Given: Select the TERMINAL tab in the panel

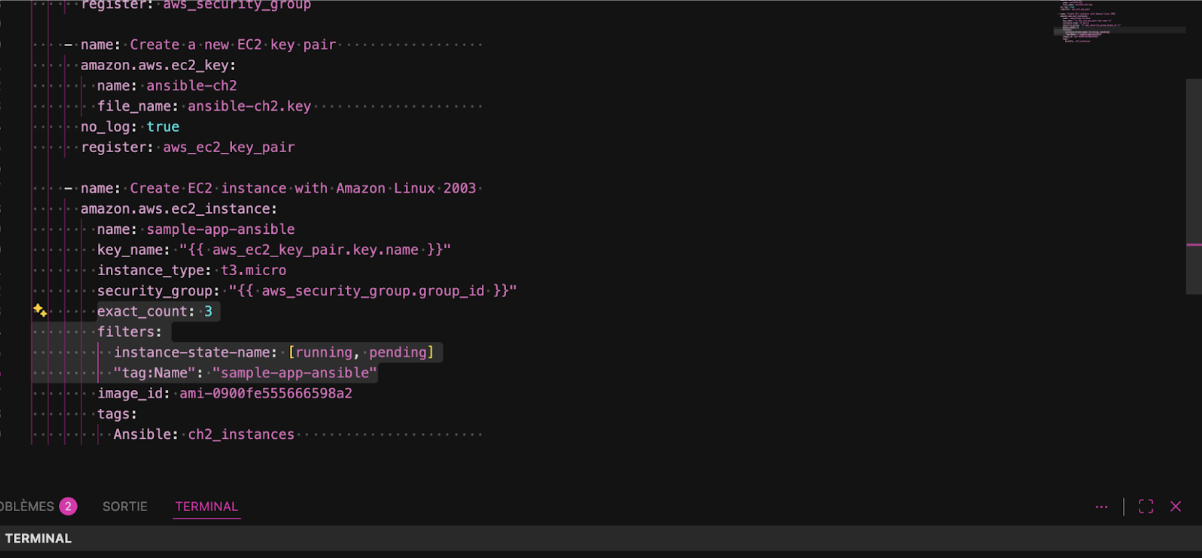Looking at the screenshot, I should (x=206, y=507).
